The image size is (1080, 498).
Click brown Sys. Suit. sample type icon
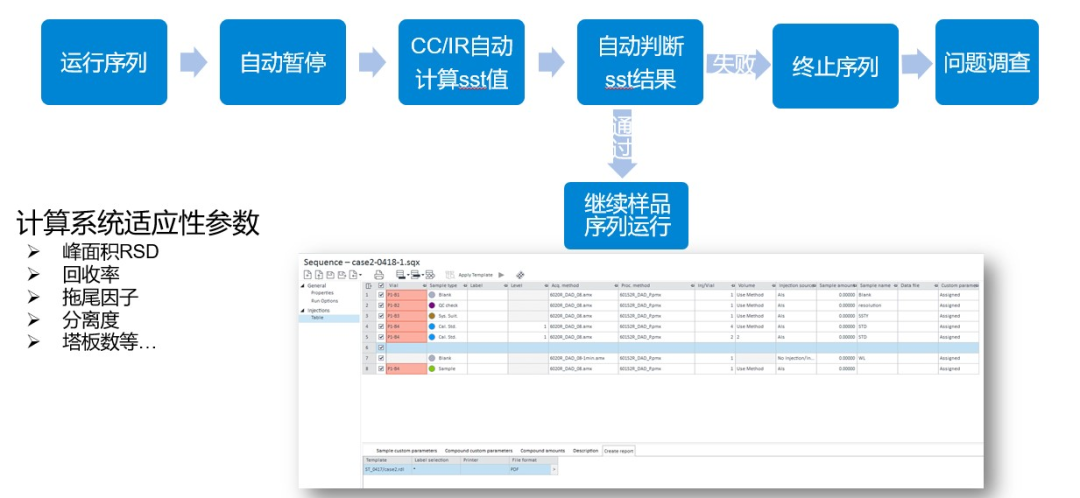(x=432, y=316)
